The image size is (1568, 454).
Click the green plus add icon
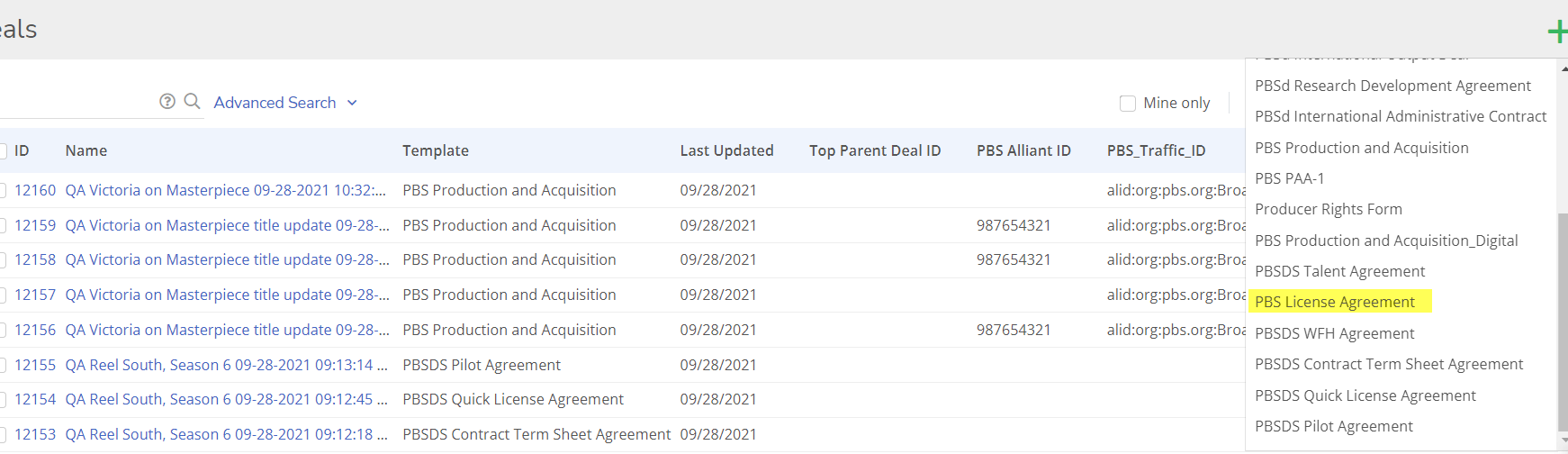[x=1557, y=32]
